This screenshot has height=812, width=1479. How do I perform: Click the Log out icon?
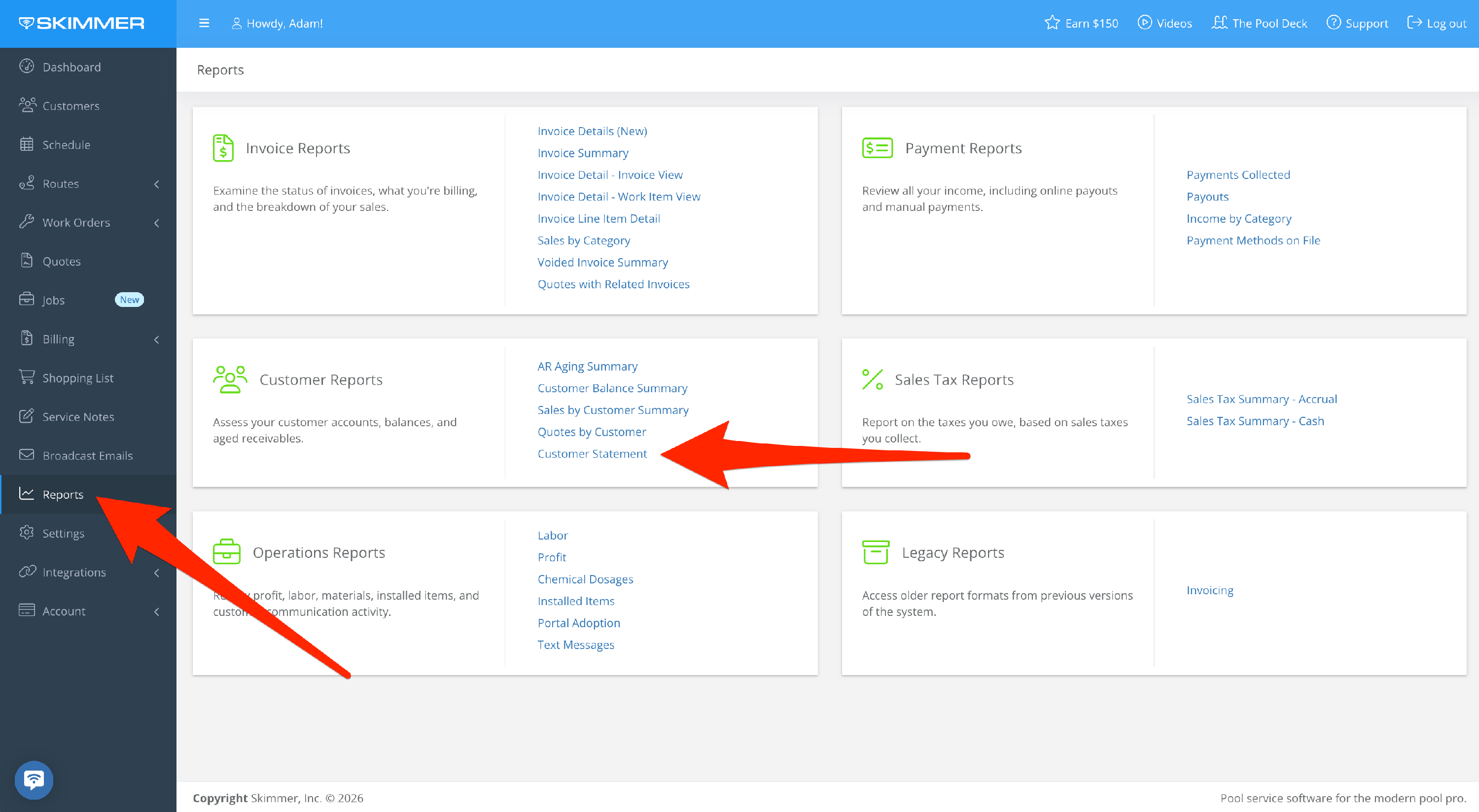pos(1414,23)
